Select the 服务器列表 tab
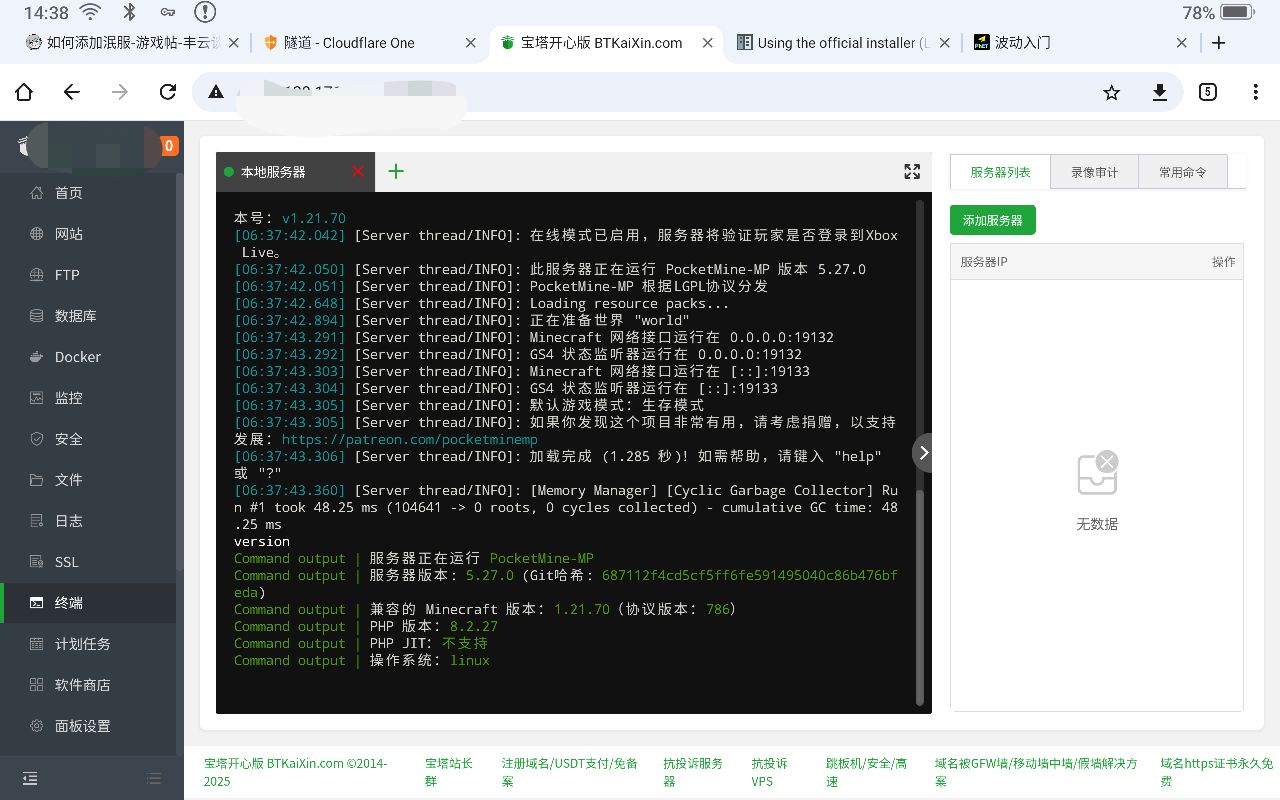Image resolution: width=1280 pixels, height=800 pixels. click(1000, 172)
